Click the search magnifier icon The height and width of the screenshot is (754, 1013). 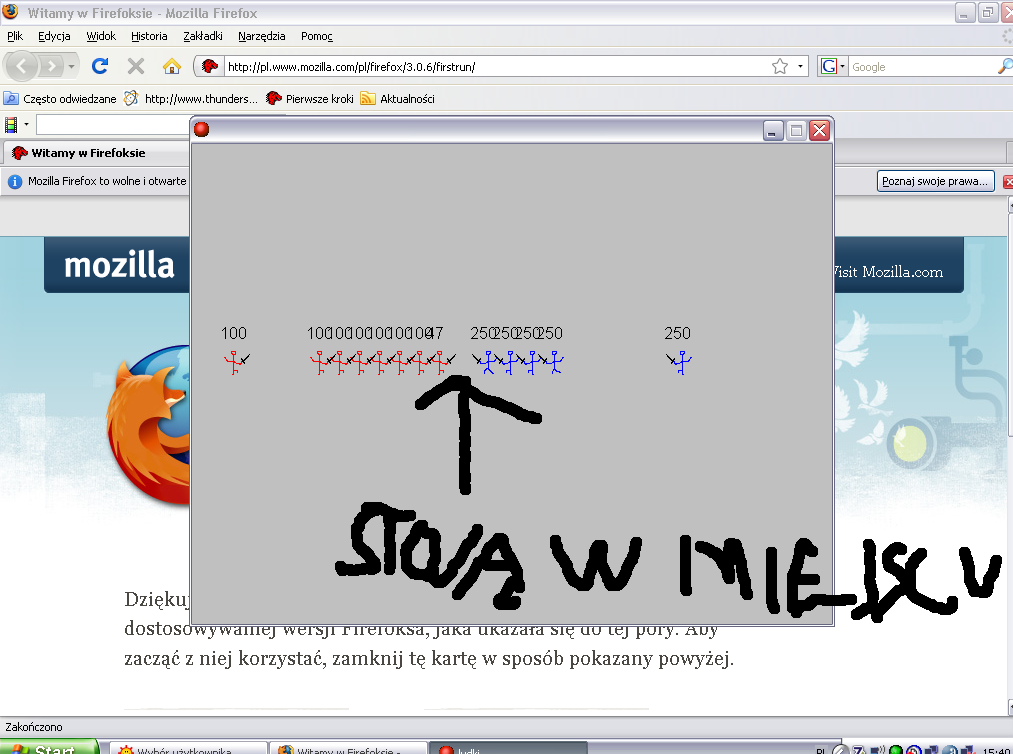[x=1004, y=66]
